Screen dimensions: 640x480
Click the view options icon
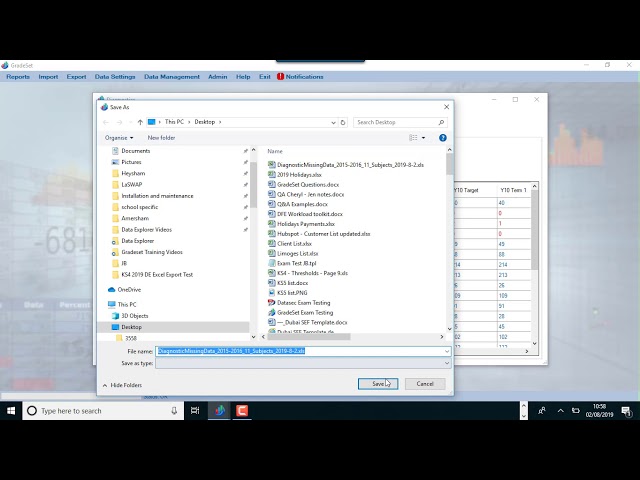(x=413, y=138)
